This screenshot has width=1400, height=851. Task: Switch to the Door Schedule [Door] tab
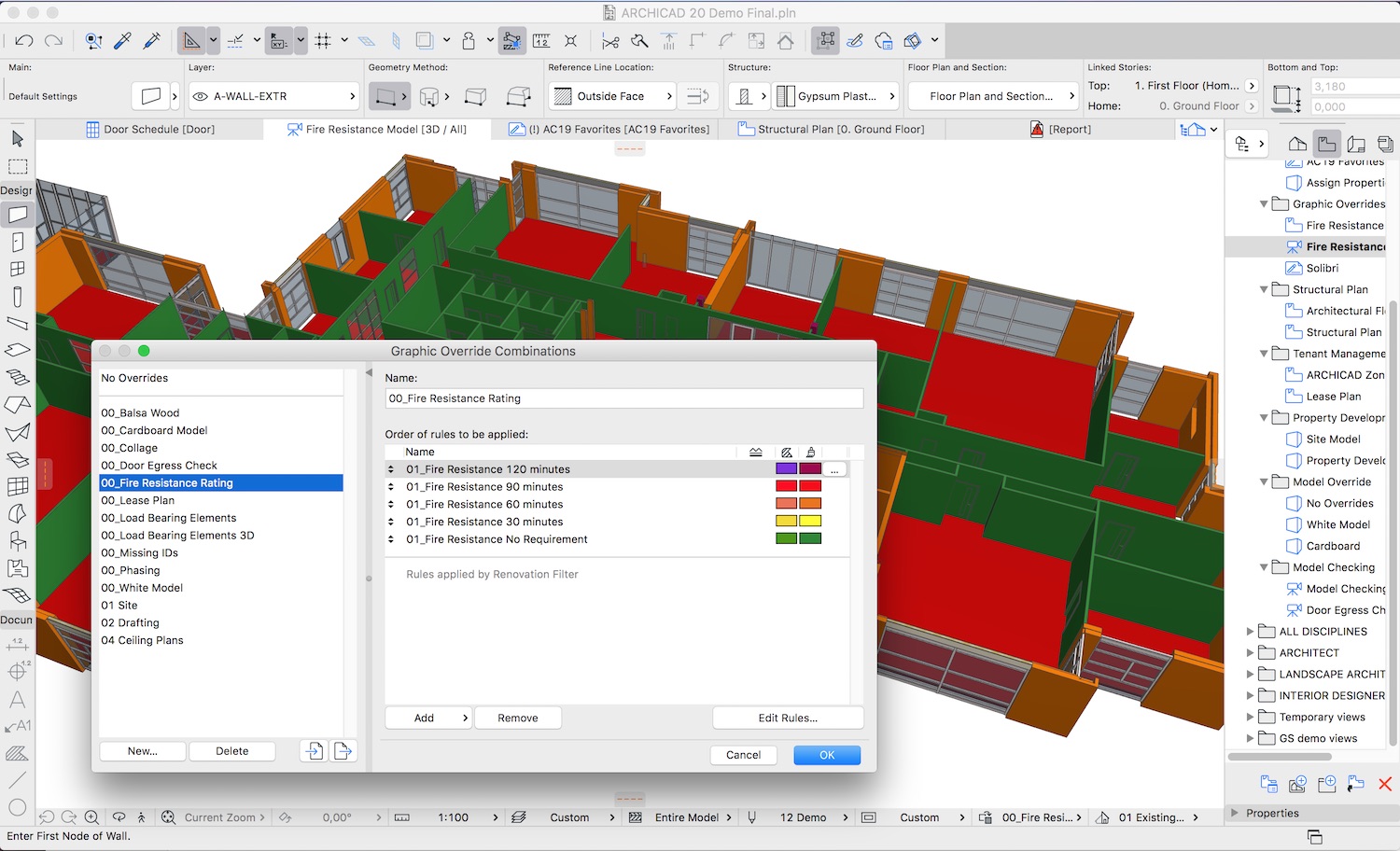(150, 130)
